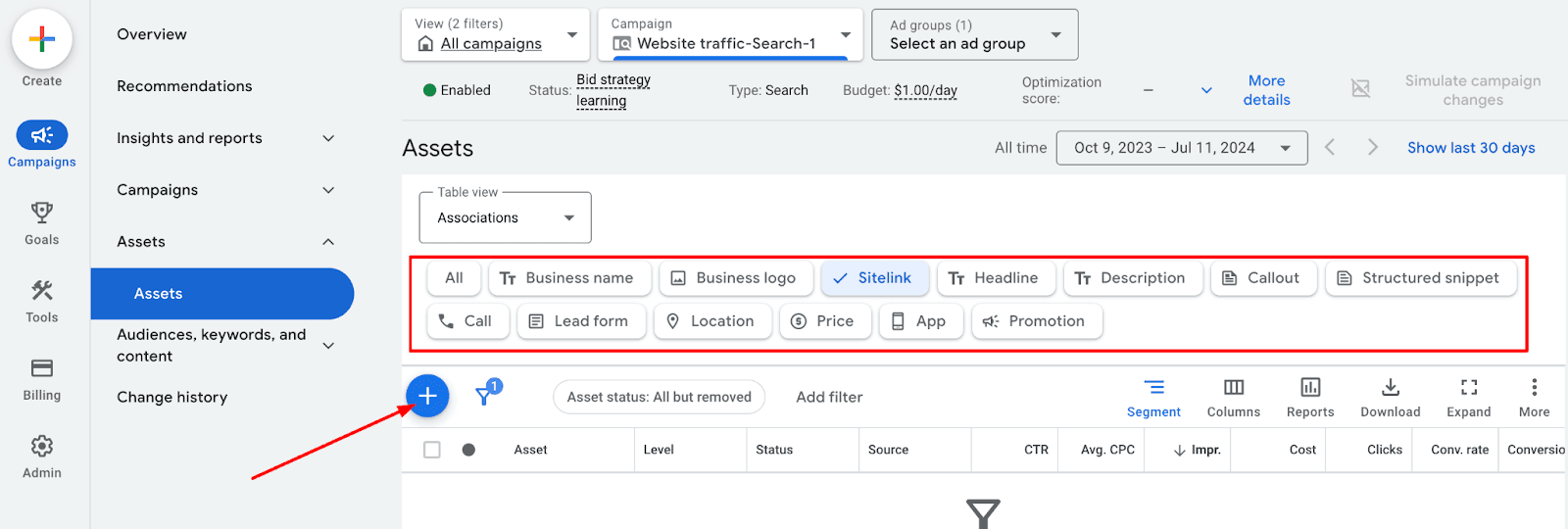Viewport: 1568px width, 529px height.
Task: Select the Headline asset chip
Action: [x=996, y=278]
